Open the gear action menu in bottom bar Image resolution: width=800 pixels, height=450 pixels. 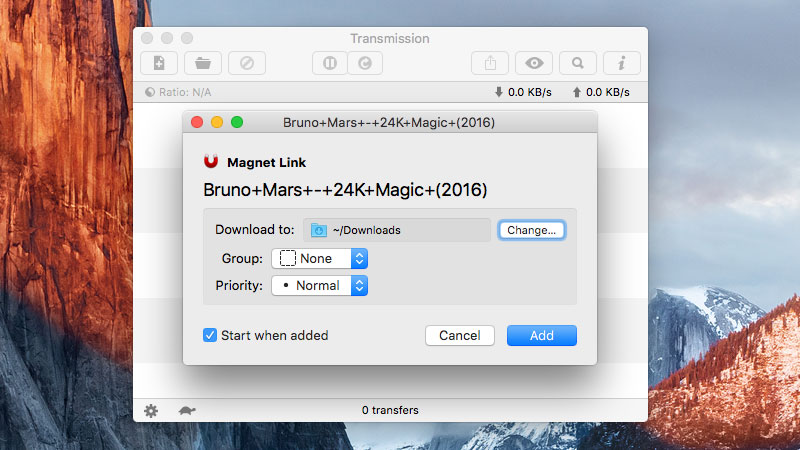tap(151, 410)
